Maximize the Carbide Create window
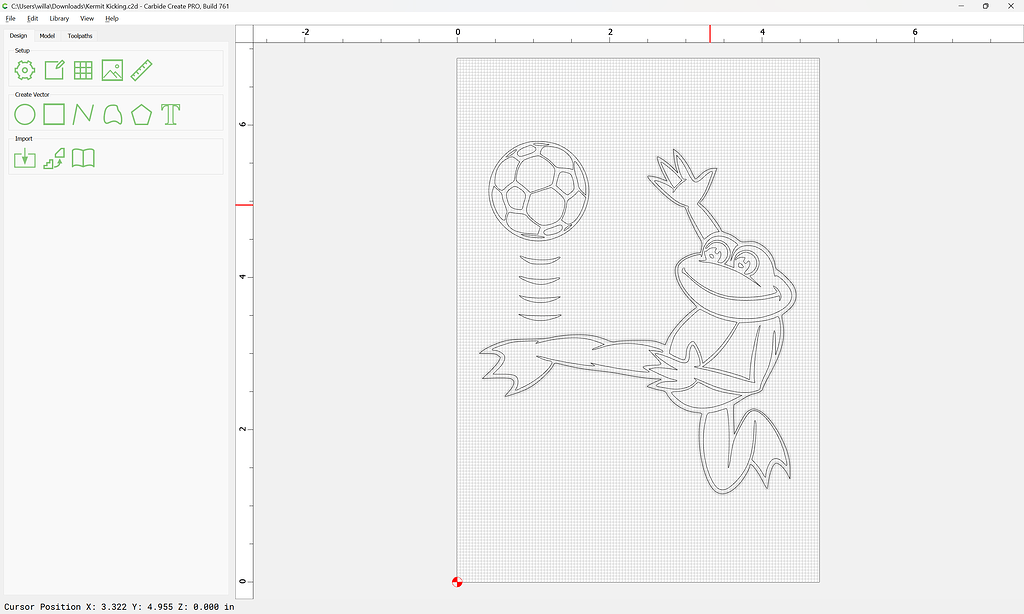This screenshot has width=1024, height=614. [x=985, y=6]
